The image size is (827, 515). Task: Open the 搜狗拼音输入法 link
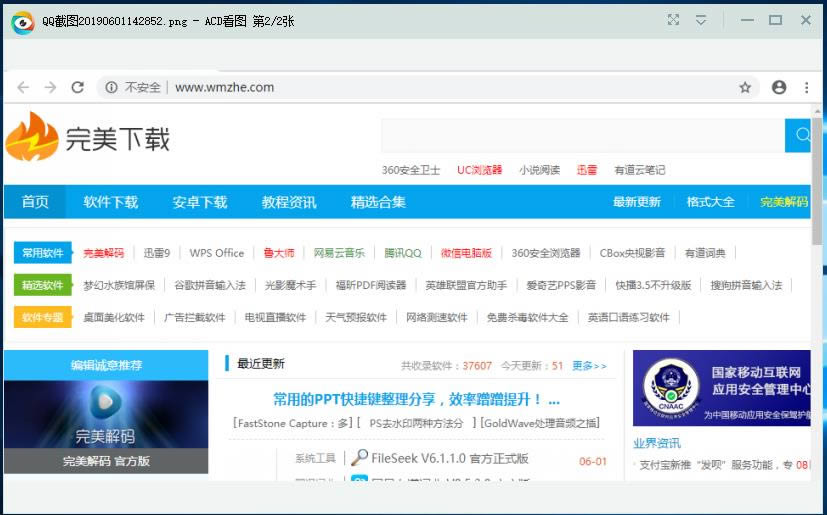point(746,285)
